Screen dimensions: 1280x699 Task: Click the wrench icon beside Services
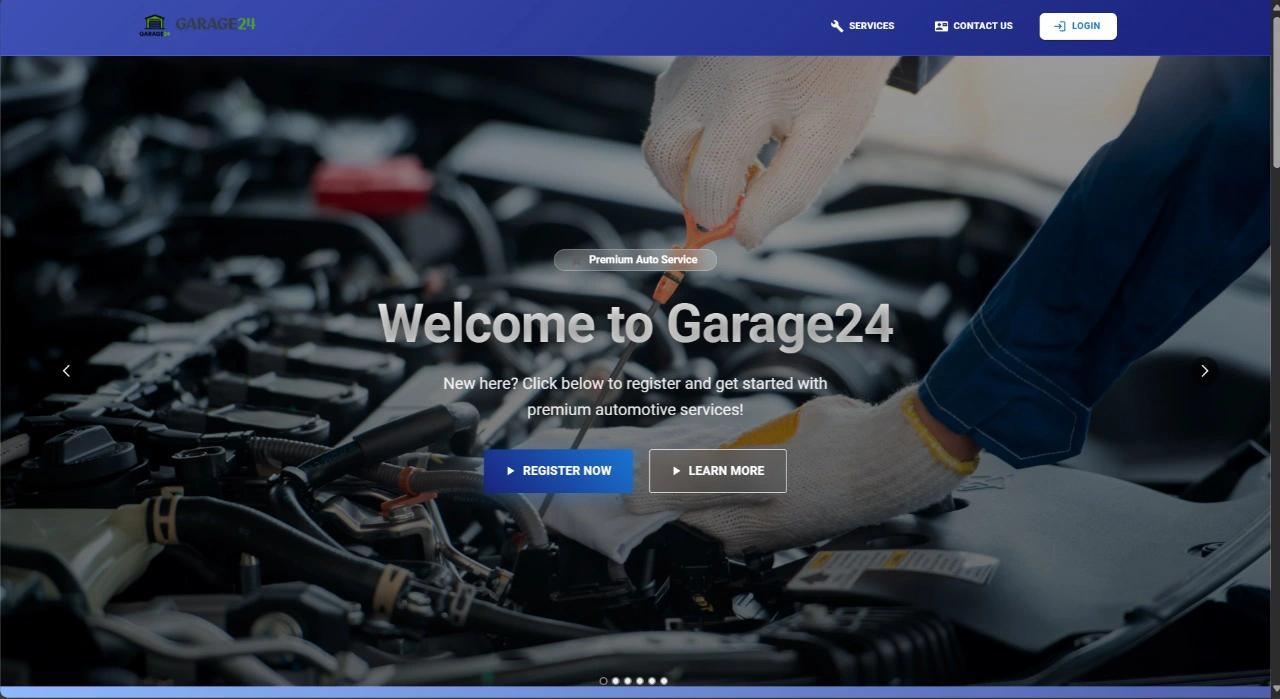pos(837,26)
